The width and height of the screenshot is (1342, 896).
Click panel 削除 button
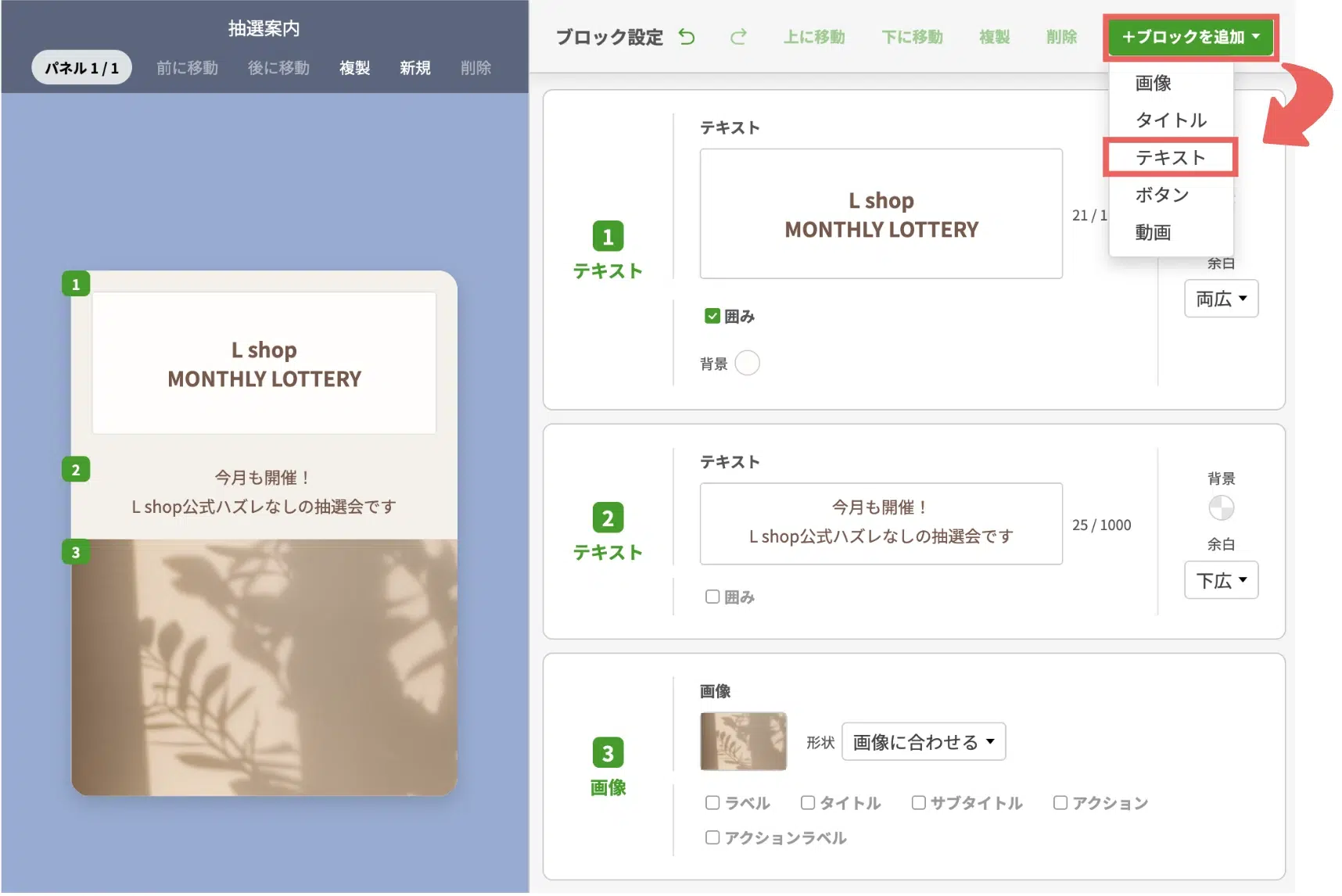tap(475, 68)
